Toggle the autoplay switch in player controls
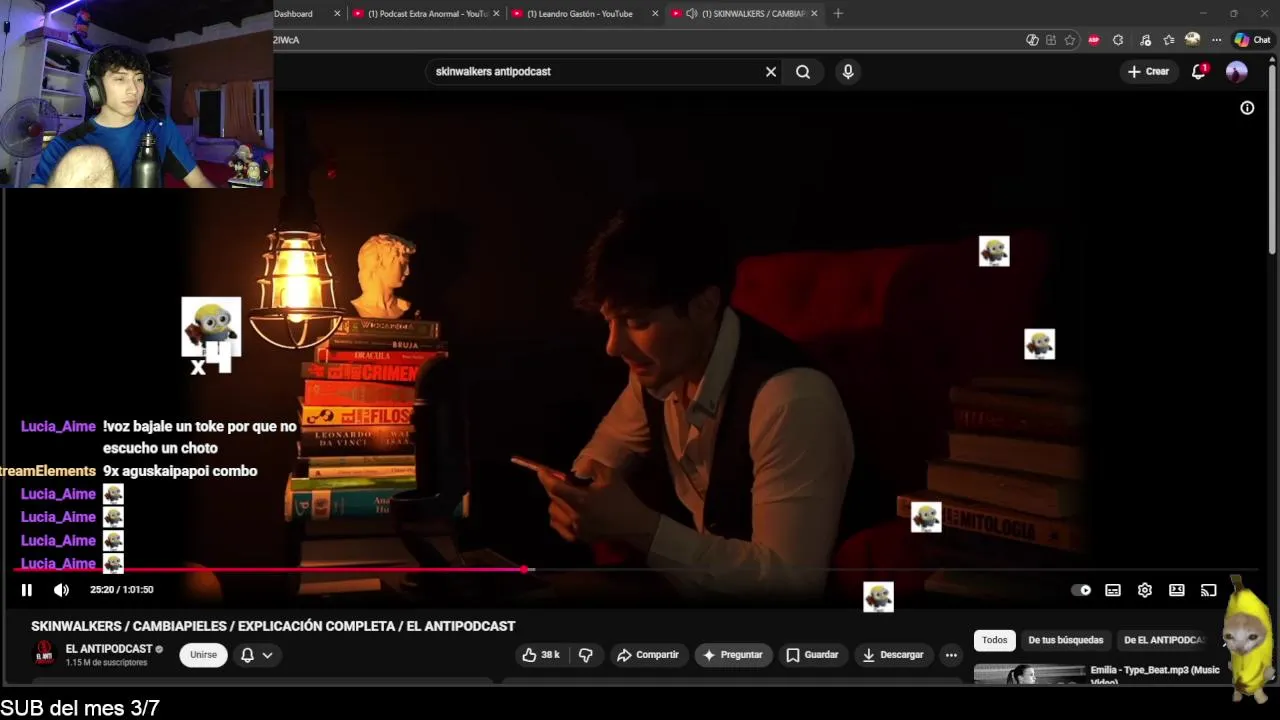The width and height of the screenshot is (1280, 720). pyautogui.click(x=1081, y=590)
